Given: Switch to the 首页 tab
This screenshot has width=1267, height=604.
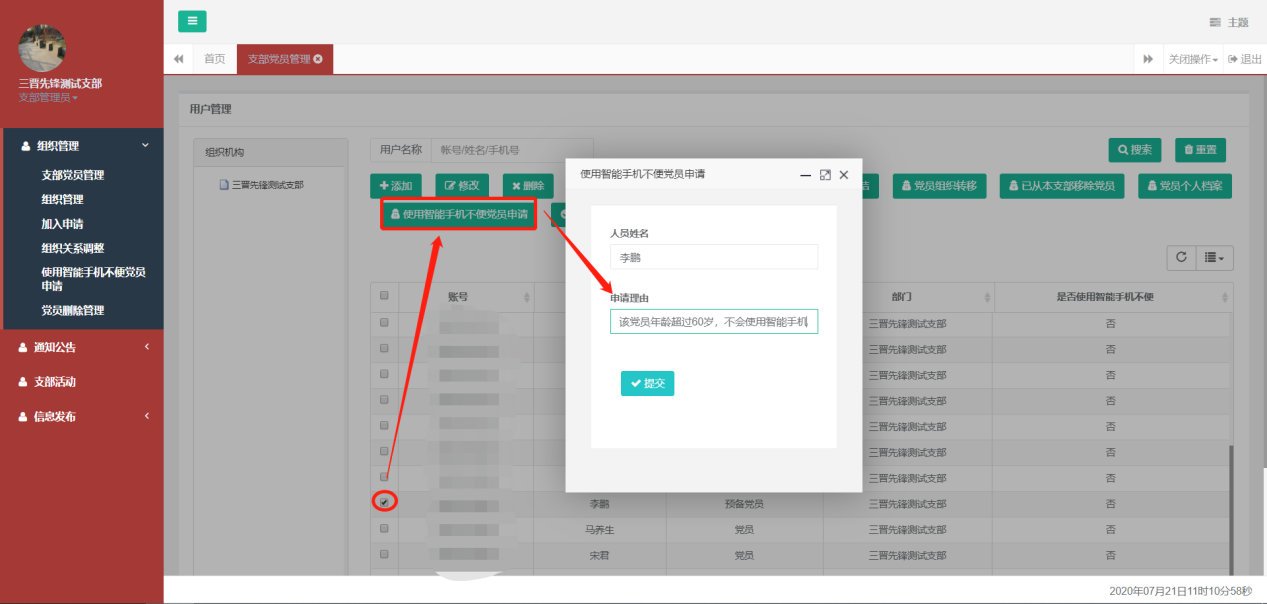Looking at the screenshot, I should click(x=214, y=59).
